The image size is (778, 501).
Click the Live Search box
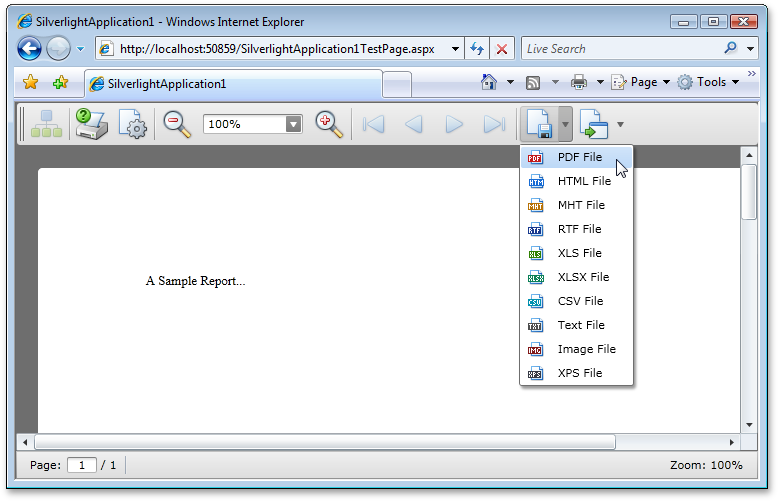point(621,49)
